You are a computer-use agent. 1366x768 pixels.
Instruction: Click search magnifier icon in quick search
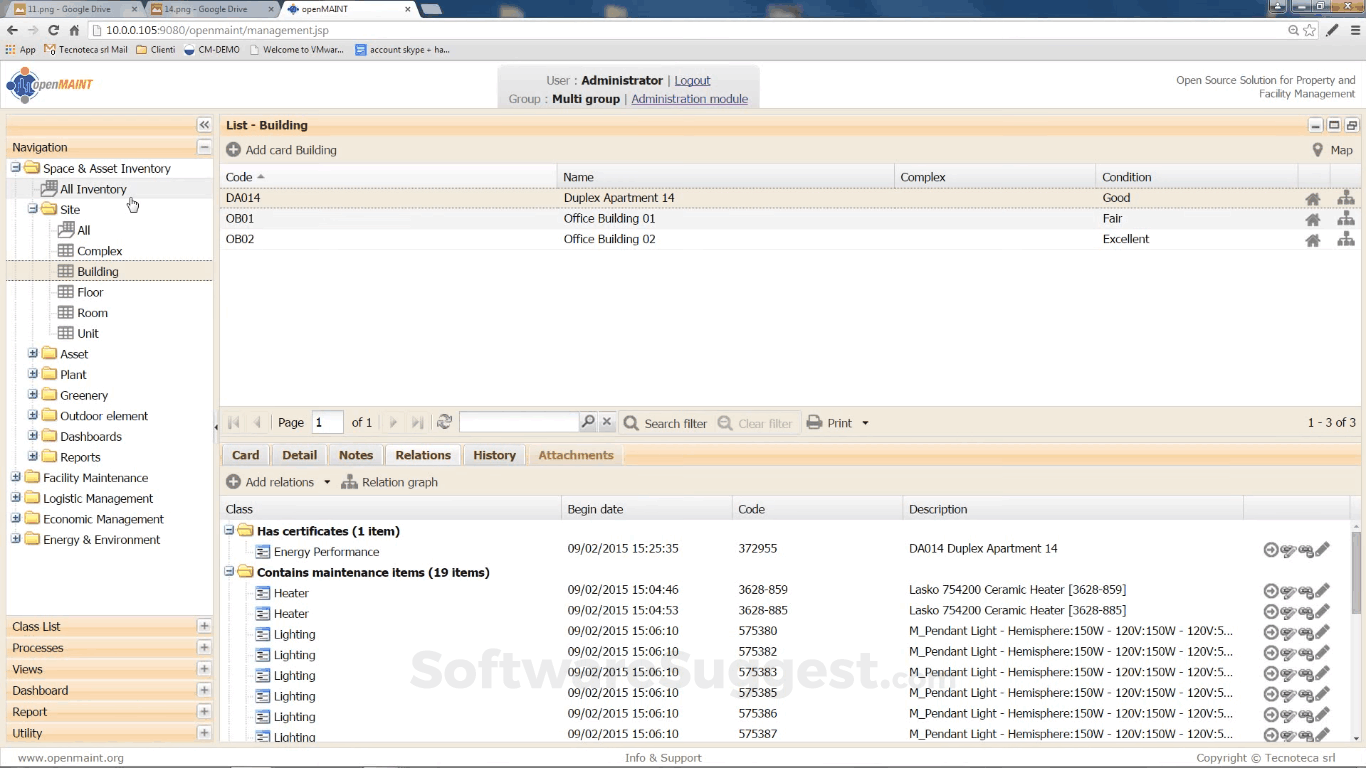[x=588, y=423]
